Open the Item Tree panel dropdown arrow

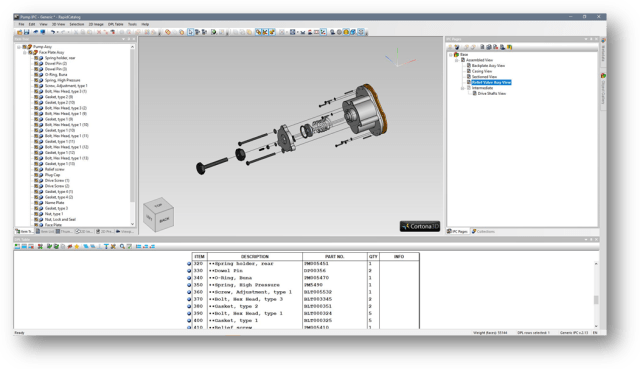[124, 39]
